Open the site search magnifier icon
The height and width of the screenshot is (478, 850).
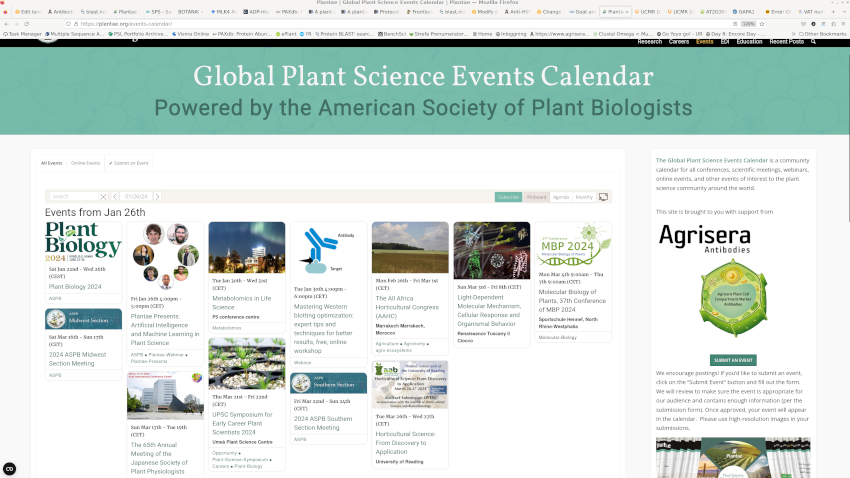coord(813,42)
